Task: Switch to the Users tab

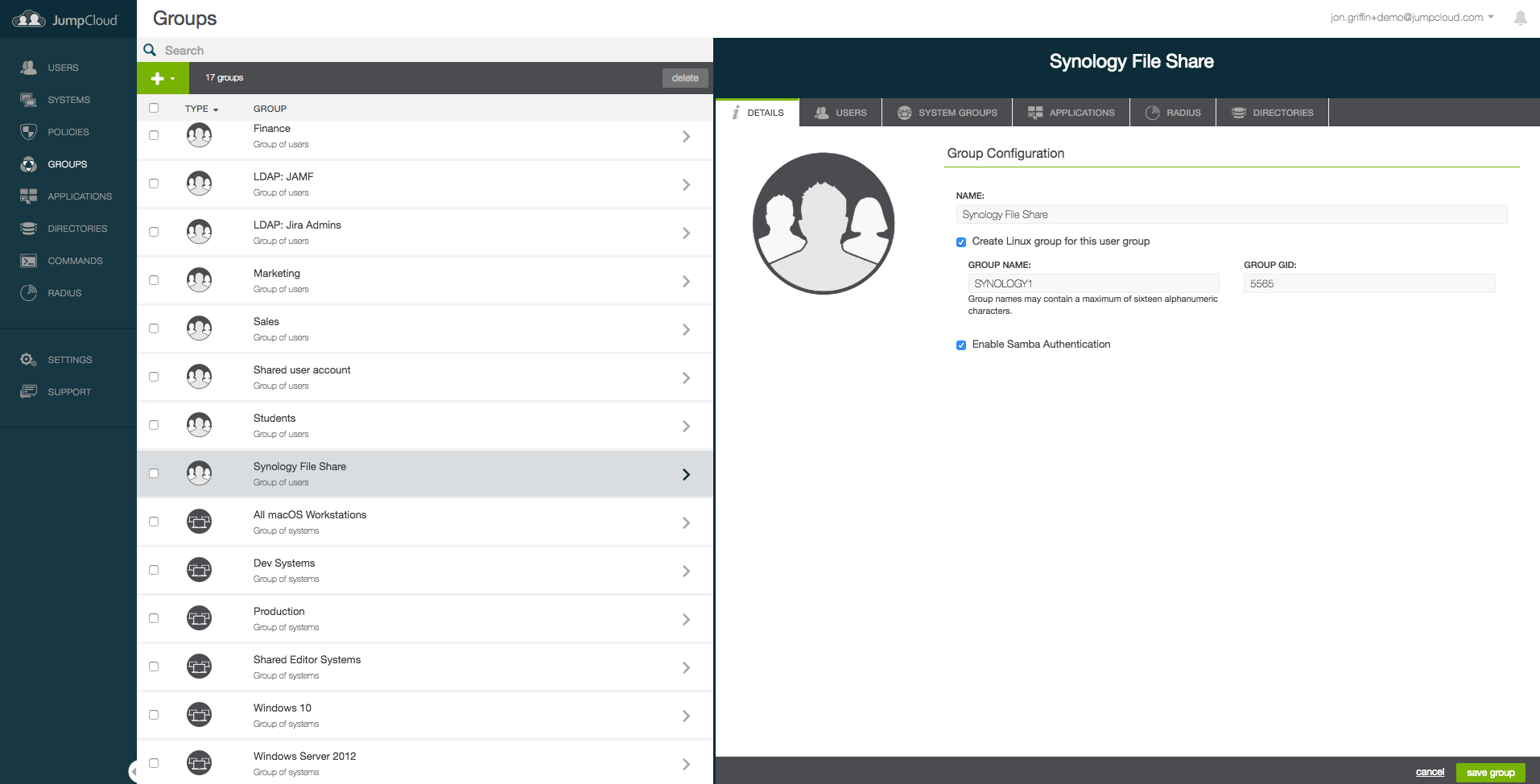Action: click(840, 113)
